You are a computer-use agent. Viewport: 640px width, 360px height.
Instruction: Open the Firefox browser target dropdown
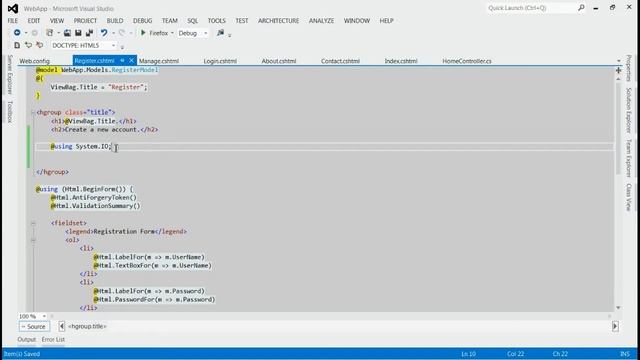[x=172, y=33]
